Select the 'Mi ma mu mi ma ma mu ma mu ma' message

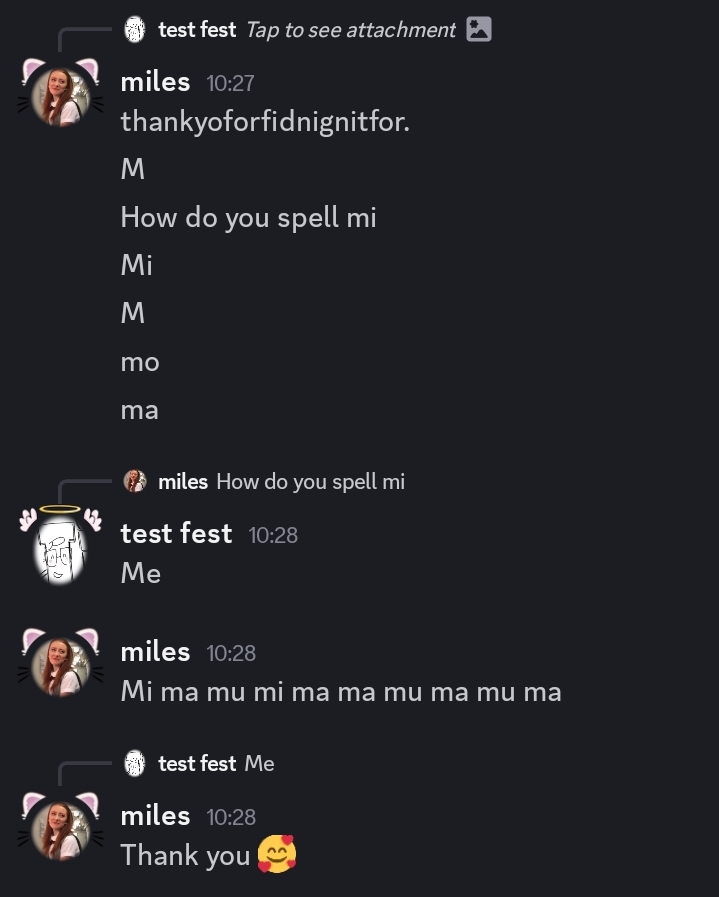tap(341, 691)
